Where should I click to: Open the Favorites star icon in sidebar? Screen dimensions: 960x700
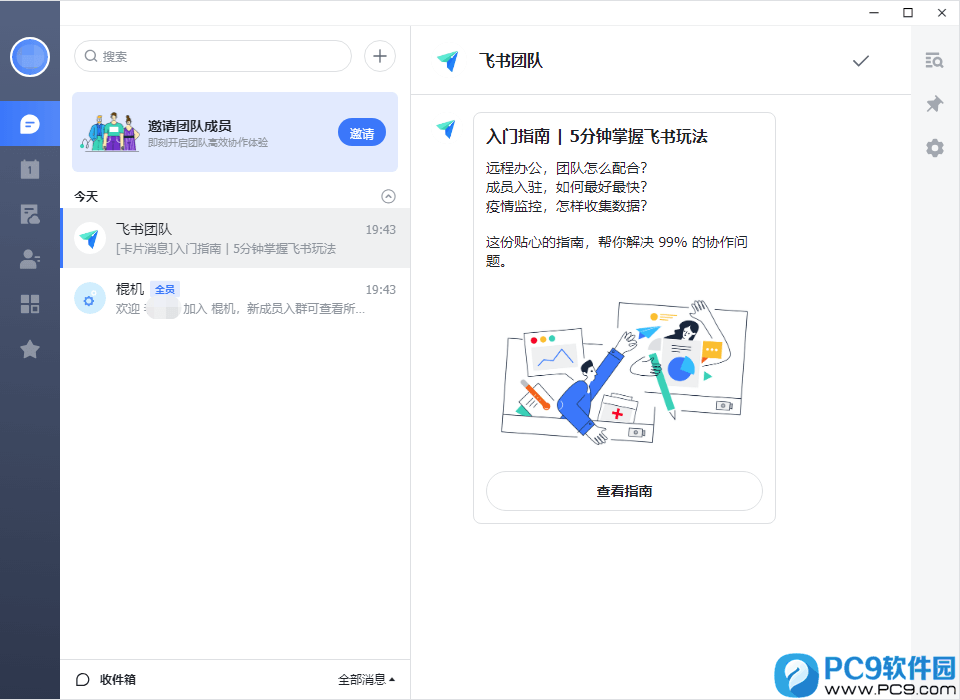30,349
